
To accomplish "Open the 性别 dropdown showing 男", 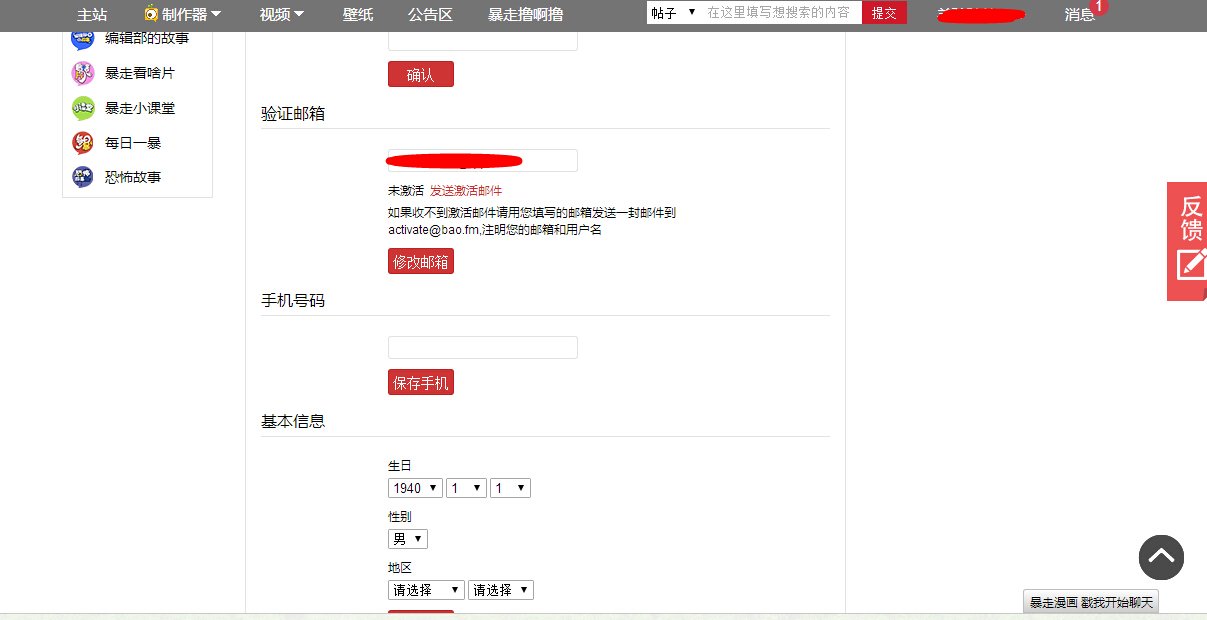I will [407, 538].
